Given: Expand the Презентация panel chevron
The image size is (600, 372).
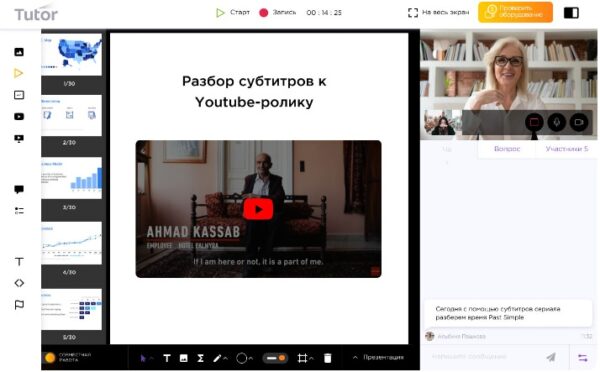Looking at the screenshot, I should pyautogui.click(x=355, y=357).
